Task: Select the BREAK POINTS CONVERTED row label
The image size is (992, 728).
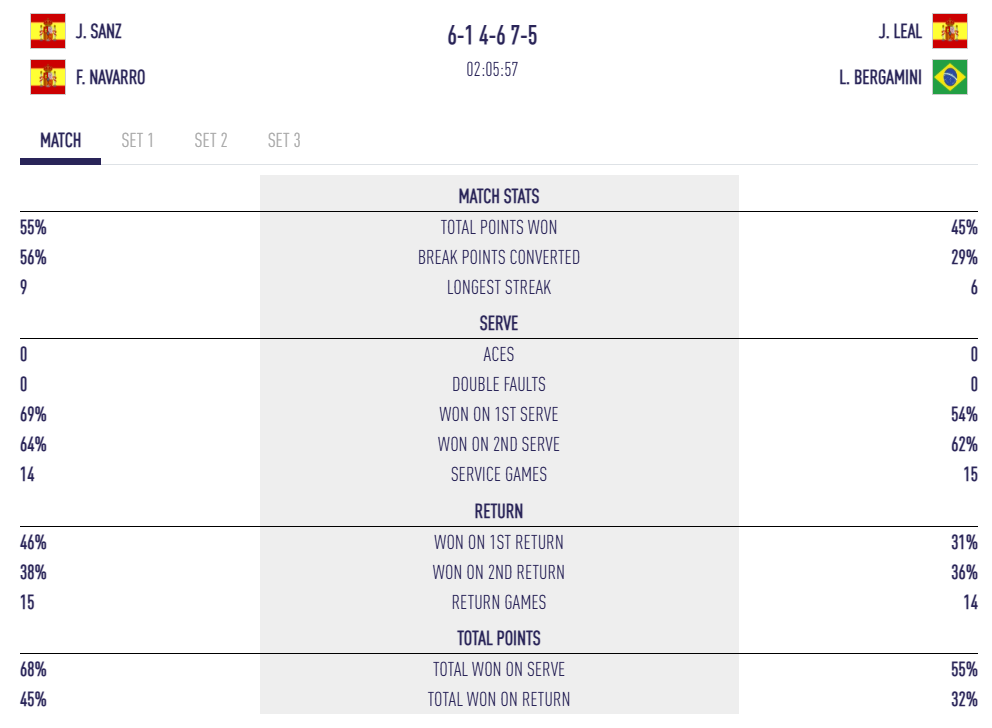Action: (498, 258)
